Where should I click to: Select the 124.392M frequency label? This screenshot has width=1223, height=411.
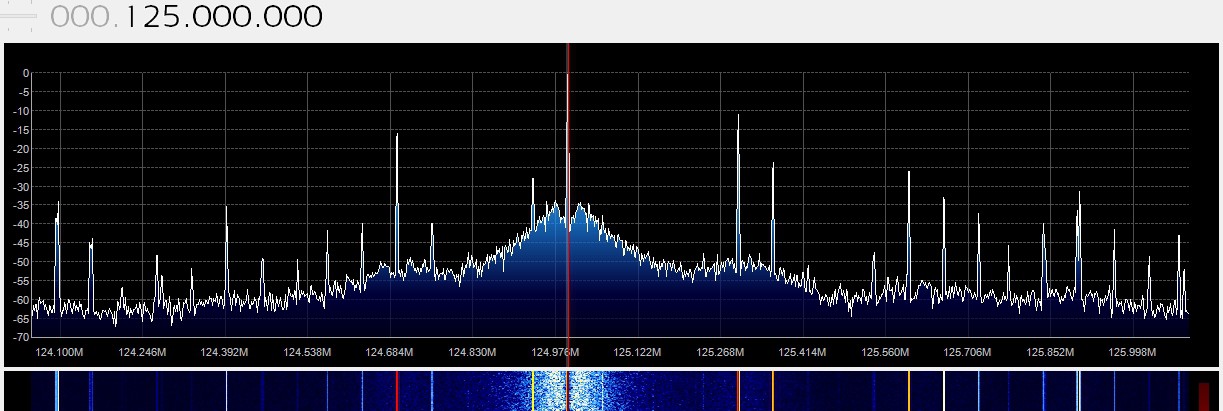pos(224,352)
